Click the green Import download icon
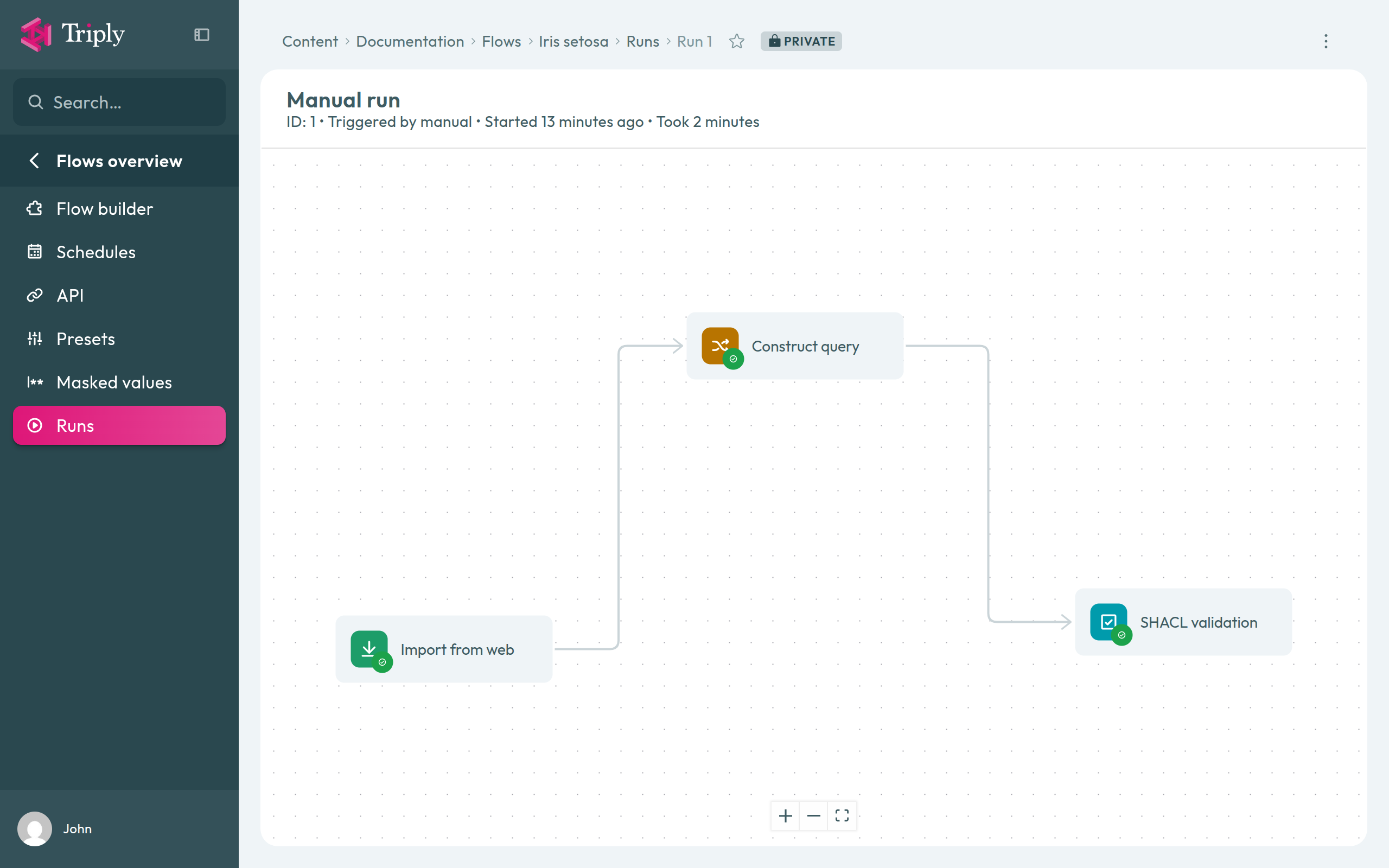Viewport: 1389px width, 868px height. pyautogui.click(x=368, y=648)
